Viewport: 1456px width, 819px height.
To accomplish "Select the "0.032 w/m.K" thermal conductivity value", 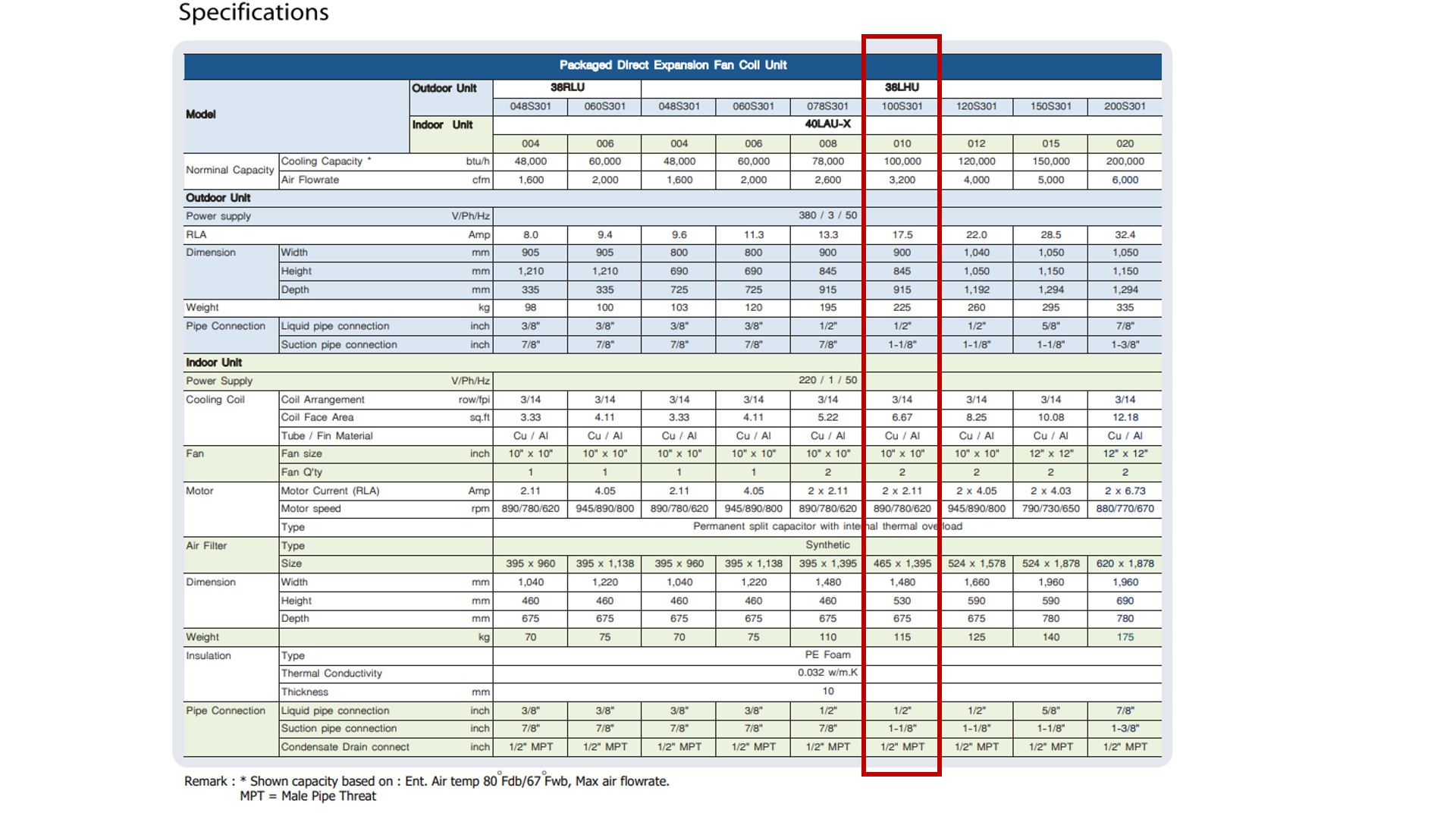I will pyautogui.click(x=827, y=673).
